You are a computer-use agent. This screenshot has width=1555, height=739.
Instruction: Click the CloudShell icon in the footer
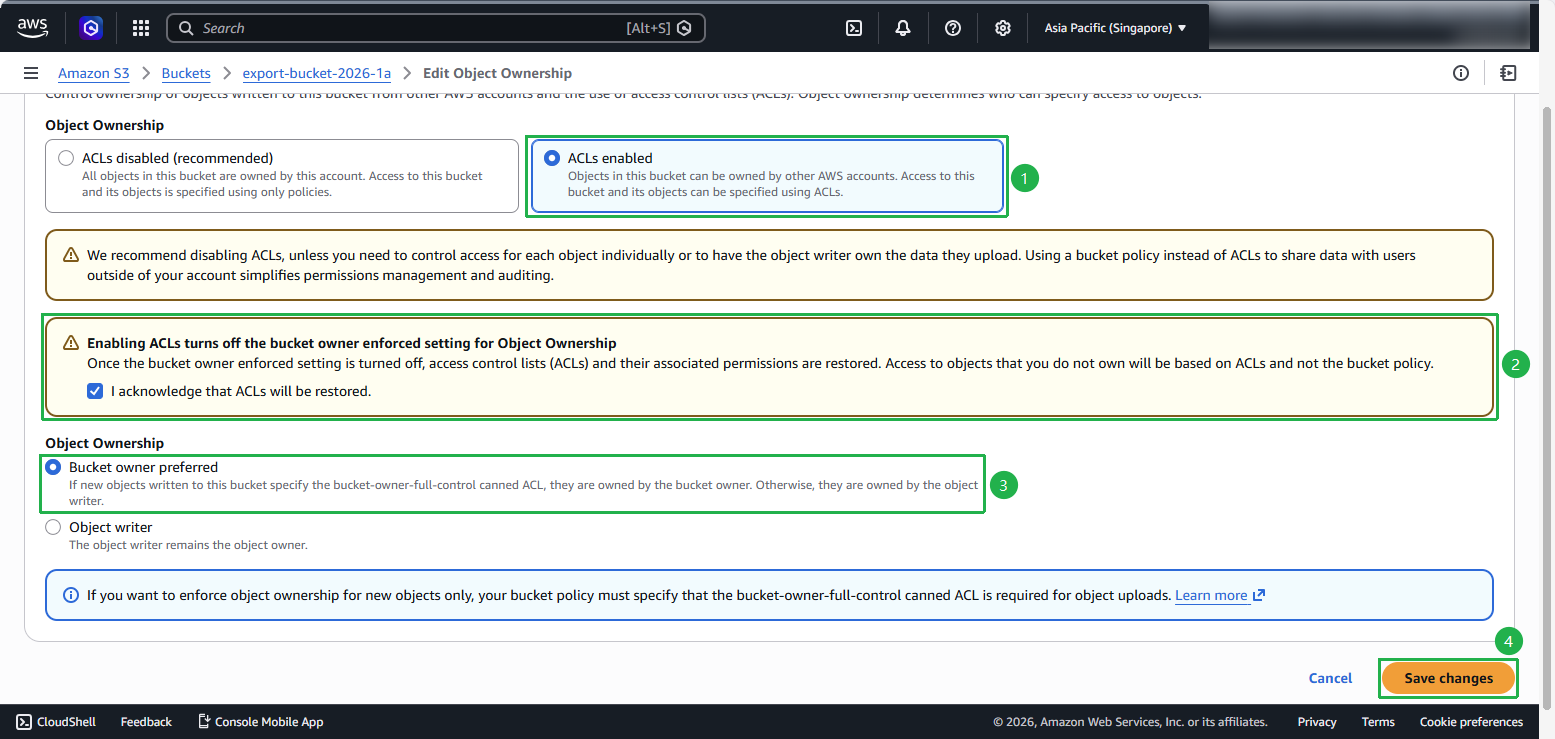click(22, 722)
